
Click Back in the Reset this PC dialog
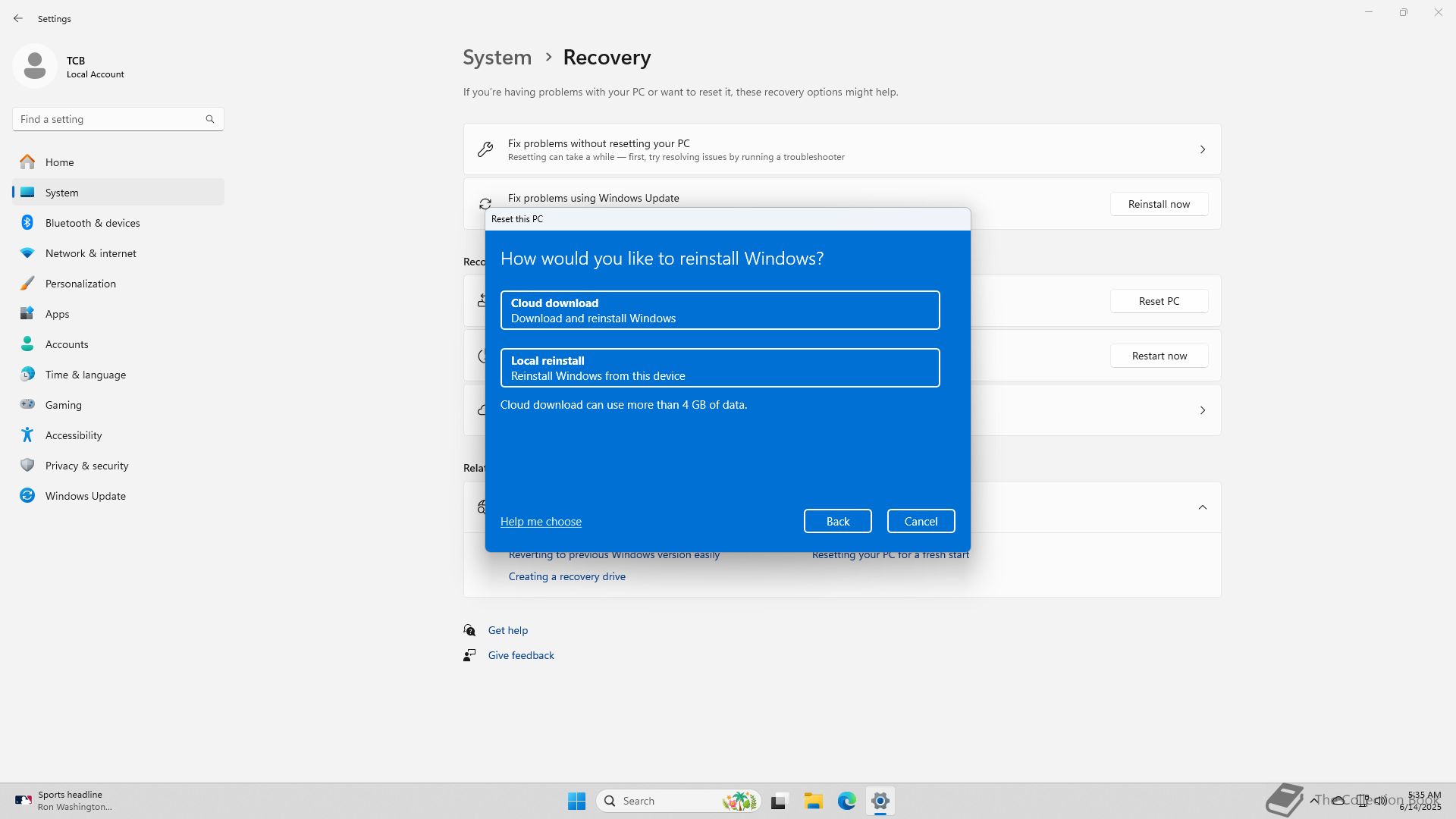click(837, 521)
